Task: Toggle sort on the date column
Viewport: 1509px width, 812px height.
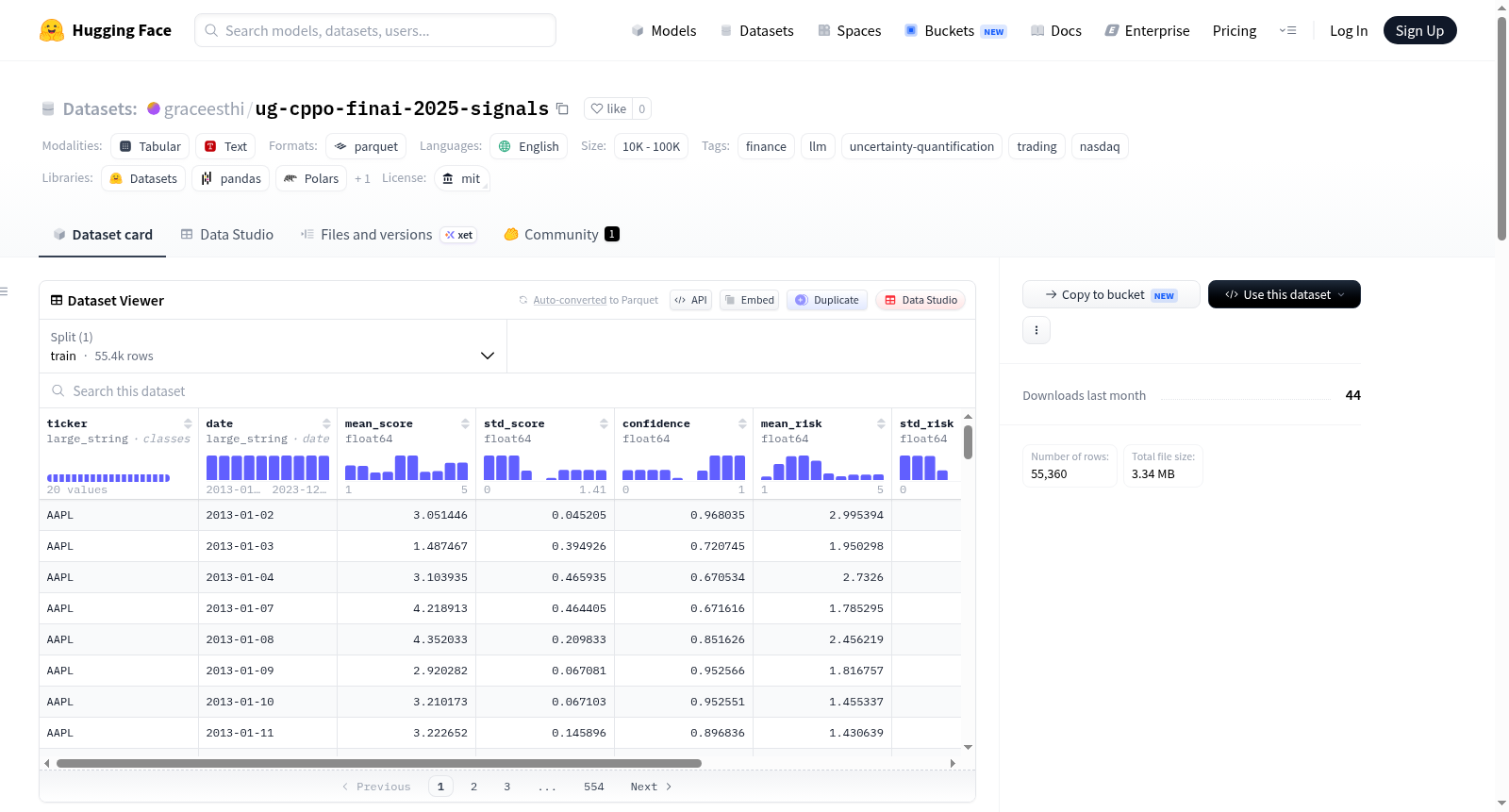Action: point(326,423)
